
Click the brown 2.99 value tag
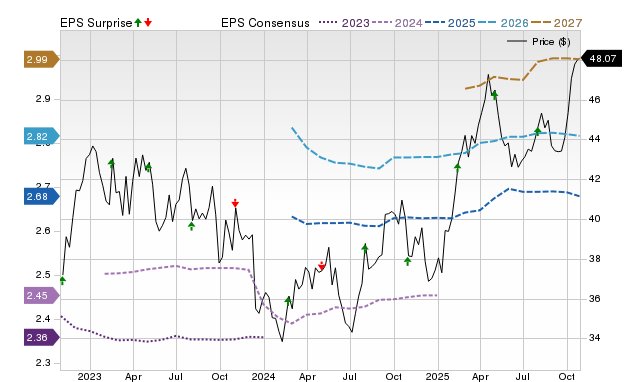coord(41,60)
